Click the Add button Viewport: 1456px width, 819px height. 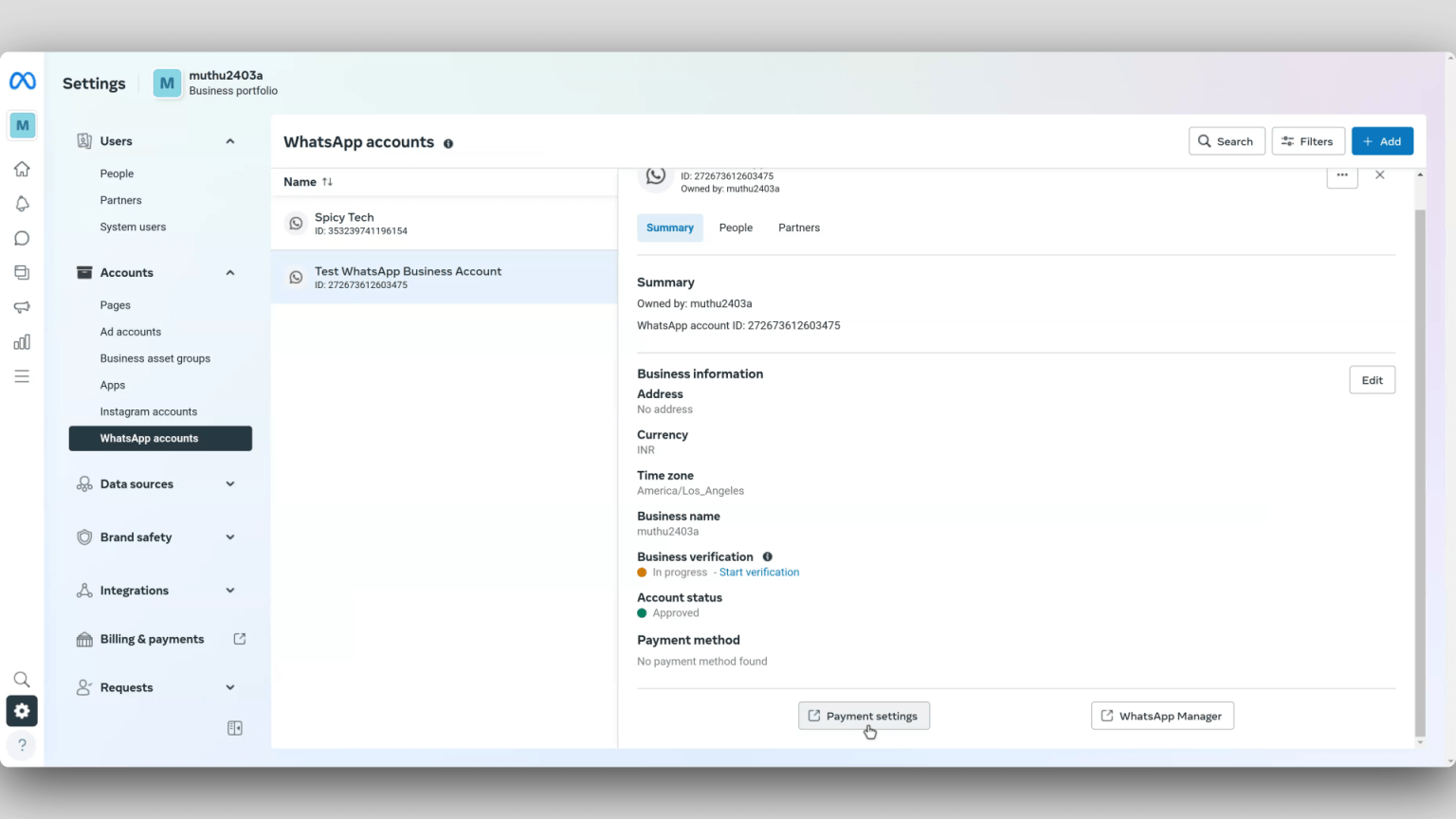pos(1382,141)
